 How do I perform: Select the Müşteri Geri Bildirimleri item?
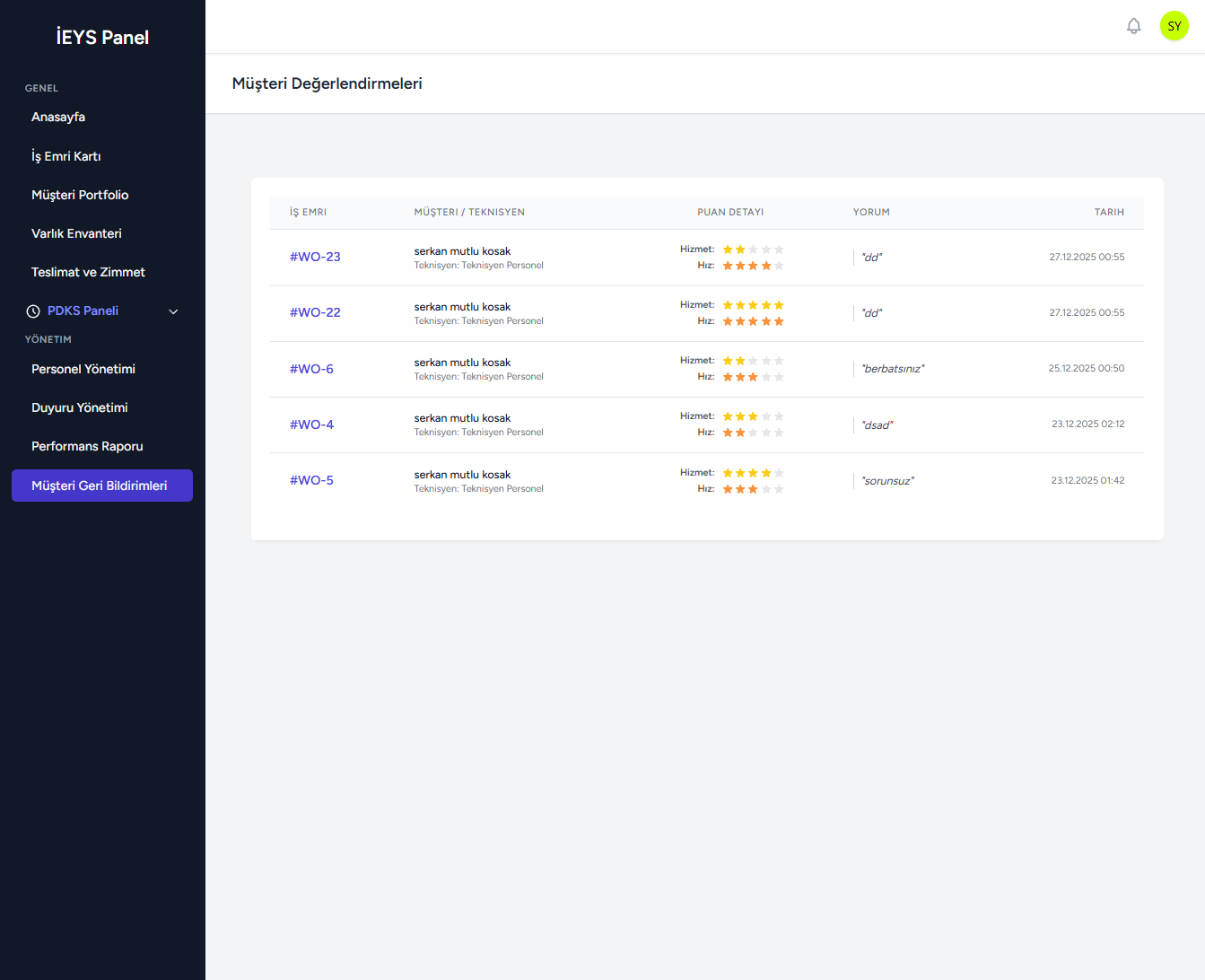tap(101, 486)
